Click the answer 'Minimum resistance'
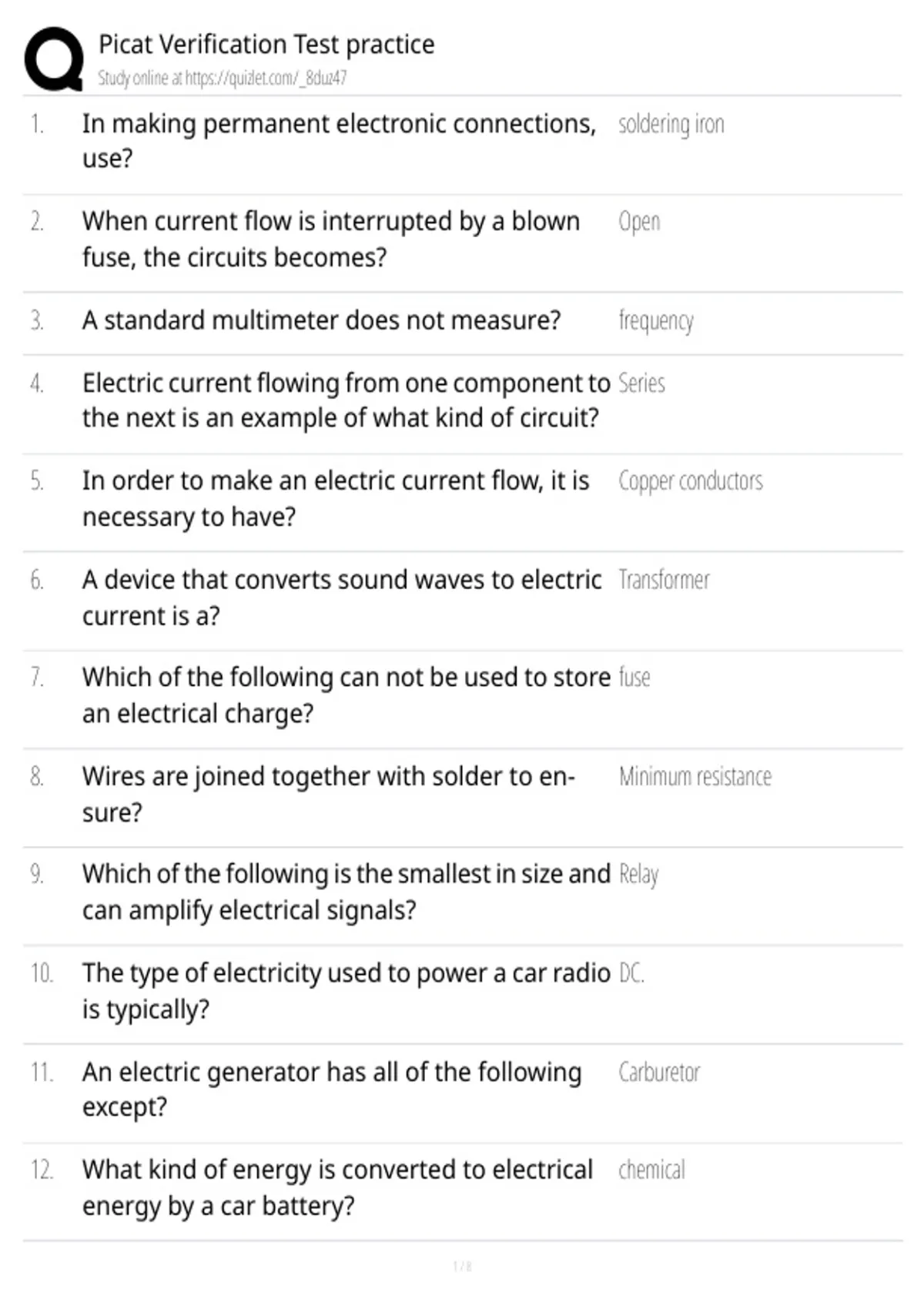The image size is (924, 1309). [695, 776]
